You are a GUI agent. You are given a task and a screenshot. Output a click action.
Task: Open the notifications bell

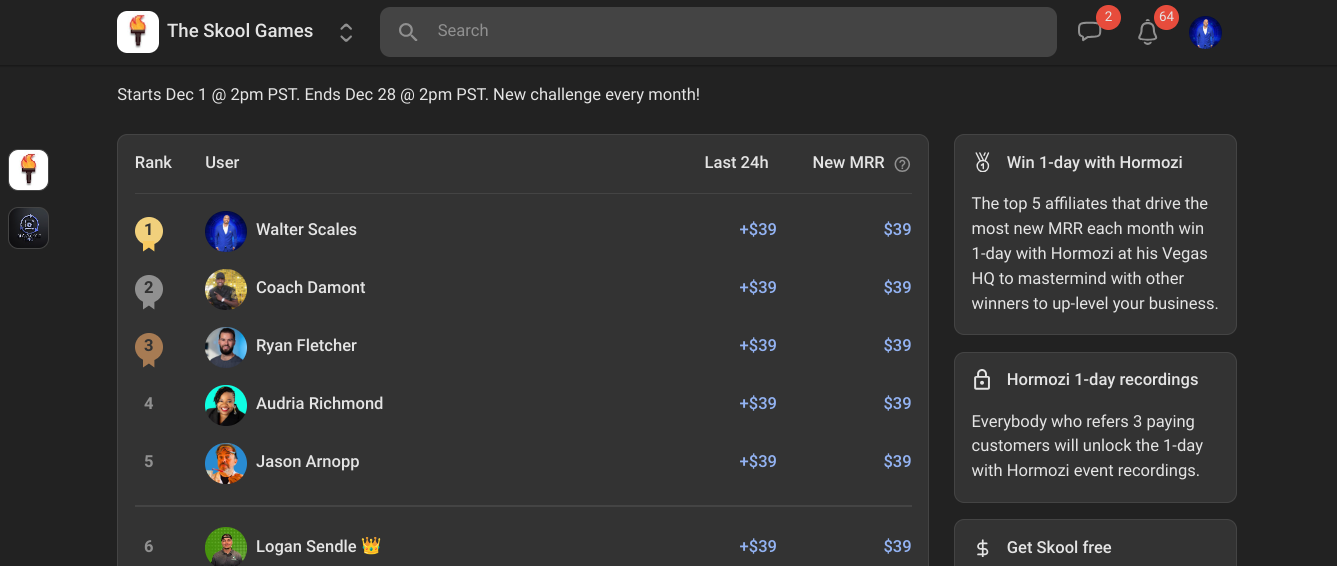pos(1148,32)
